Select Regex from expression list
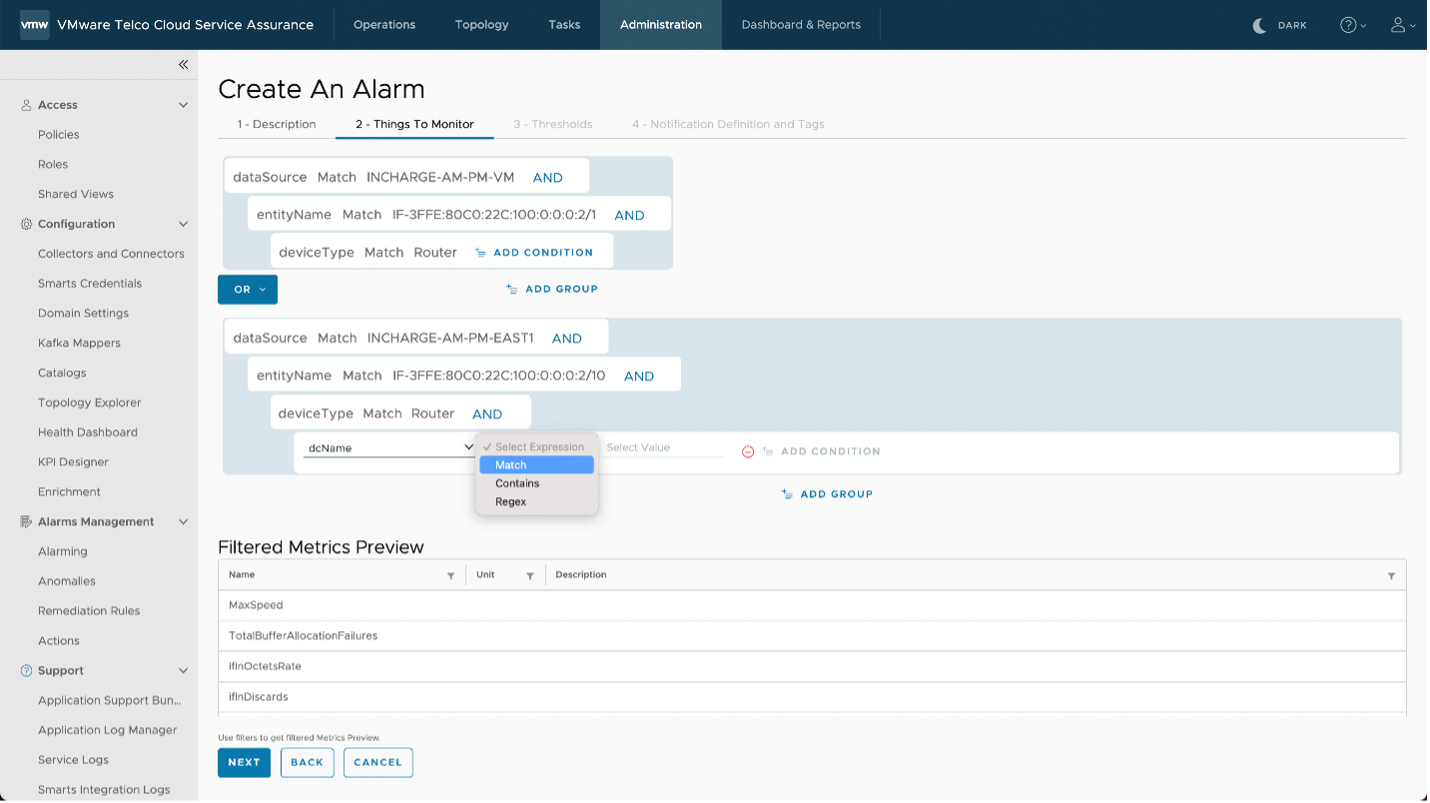The width and height of the screenshot is (1430, 803). [537, 502]
